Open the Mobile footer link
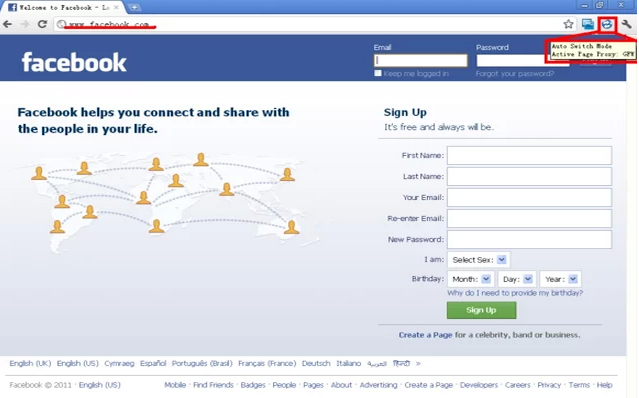 175,385
